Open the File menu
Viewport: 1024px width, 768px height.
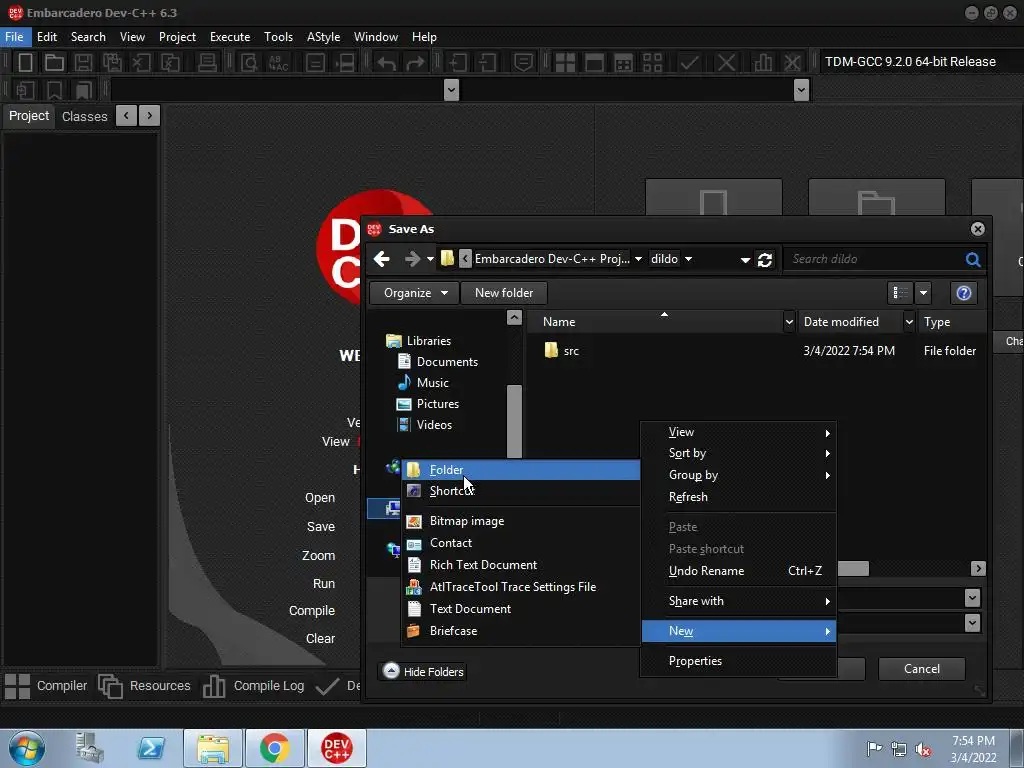[14, 37]
